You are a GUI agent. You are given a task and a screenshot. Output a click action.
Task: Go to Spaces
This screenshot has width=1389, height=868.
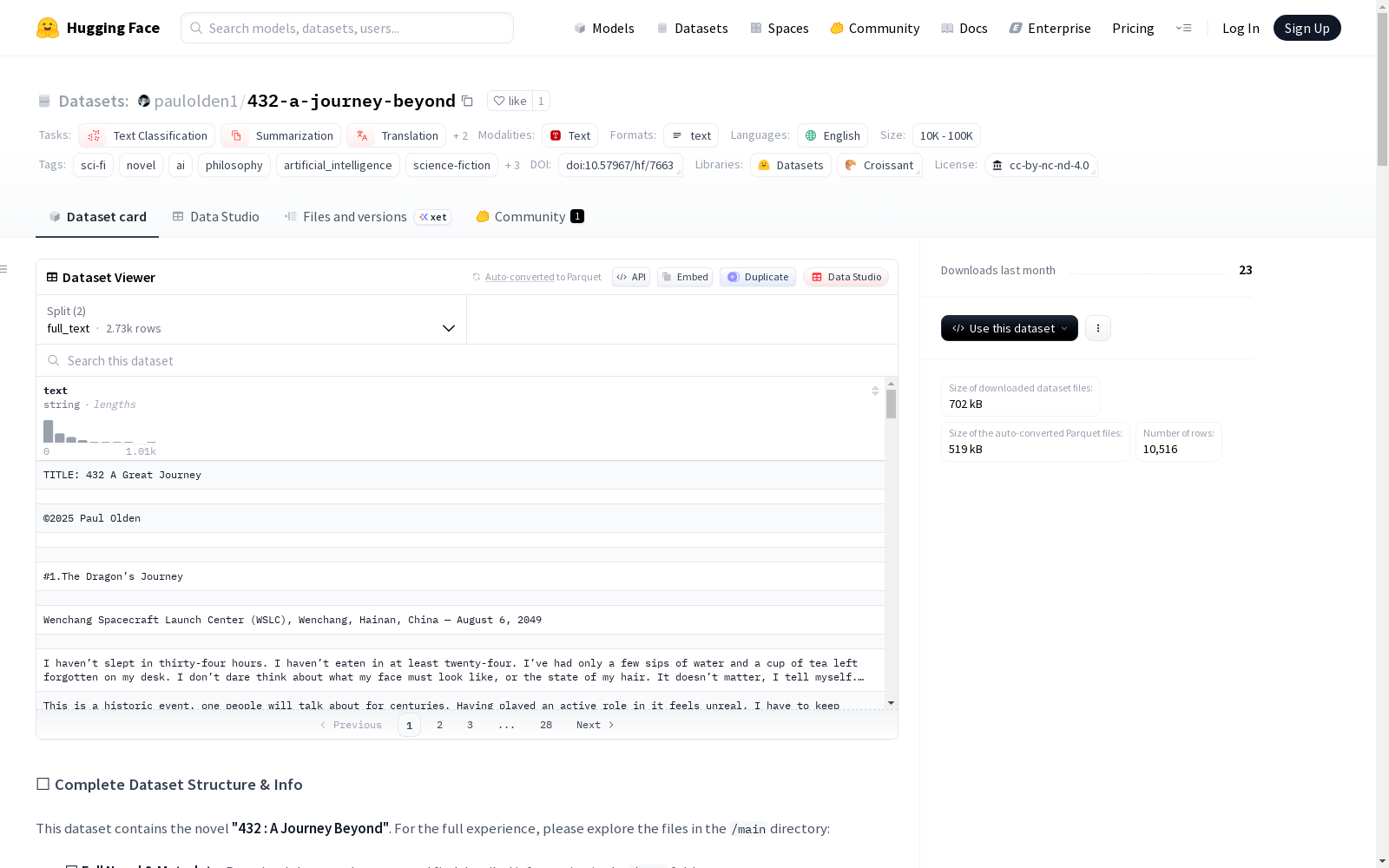coord(780,28)
